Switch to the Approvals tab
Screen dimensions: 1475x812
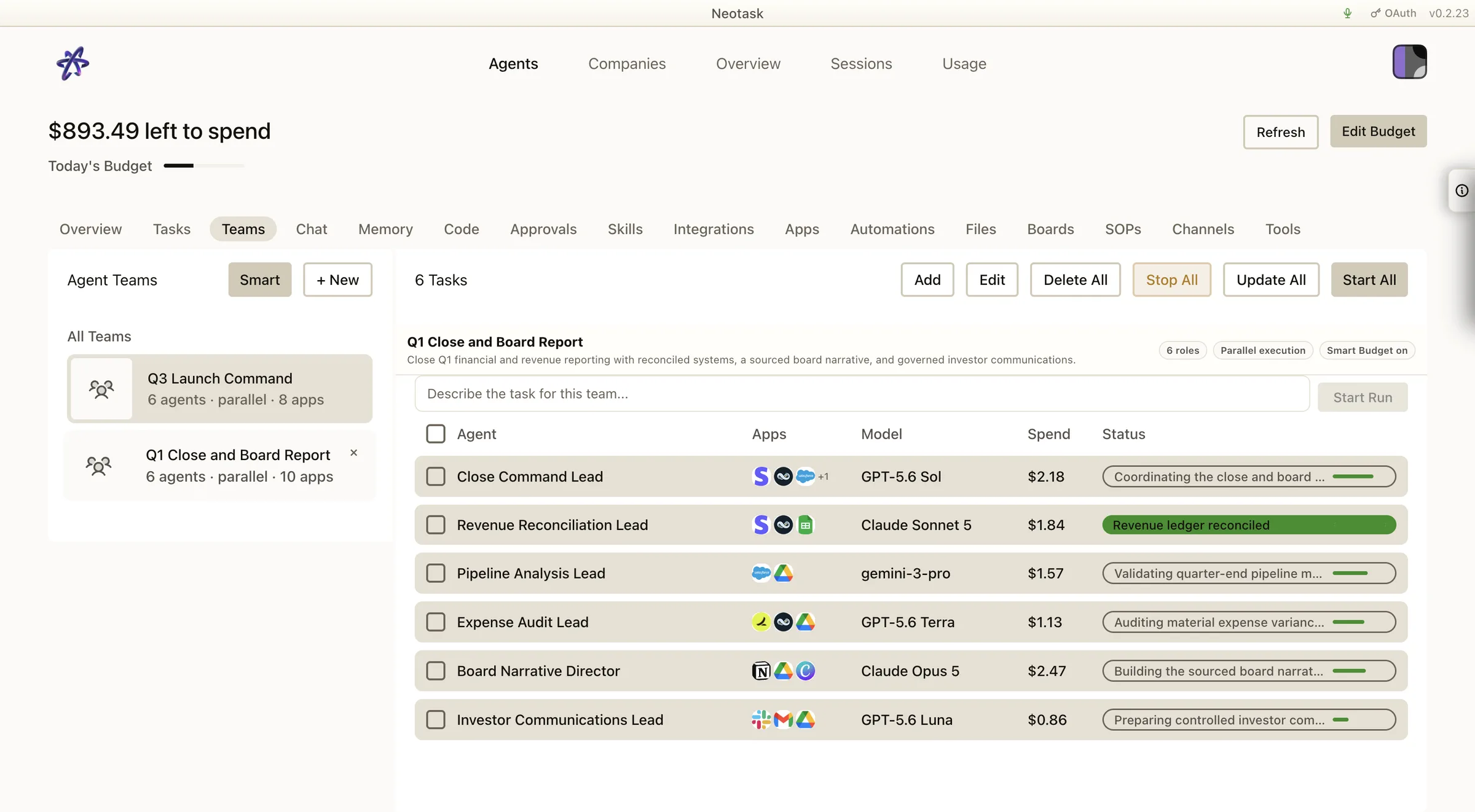pyautogui.click(x=543, y=229)
